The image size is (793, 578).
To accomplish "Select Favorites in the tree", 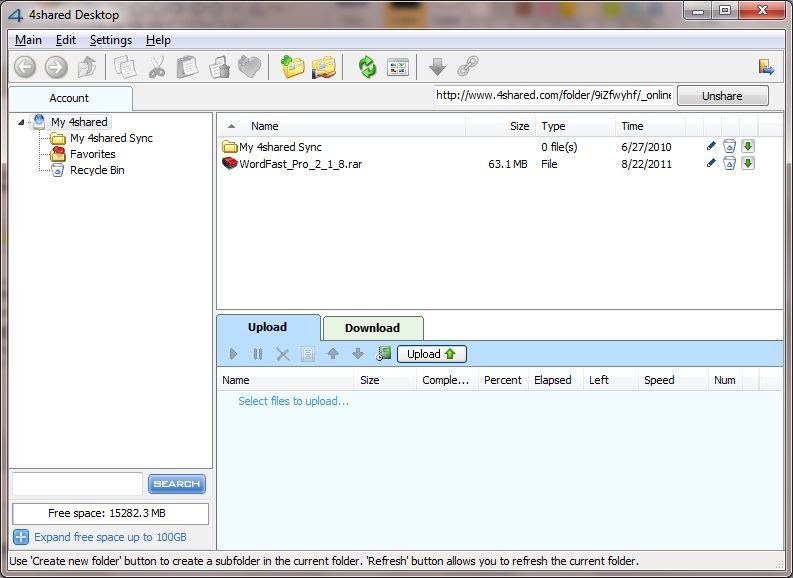I will coord(93,154).
